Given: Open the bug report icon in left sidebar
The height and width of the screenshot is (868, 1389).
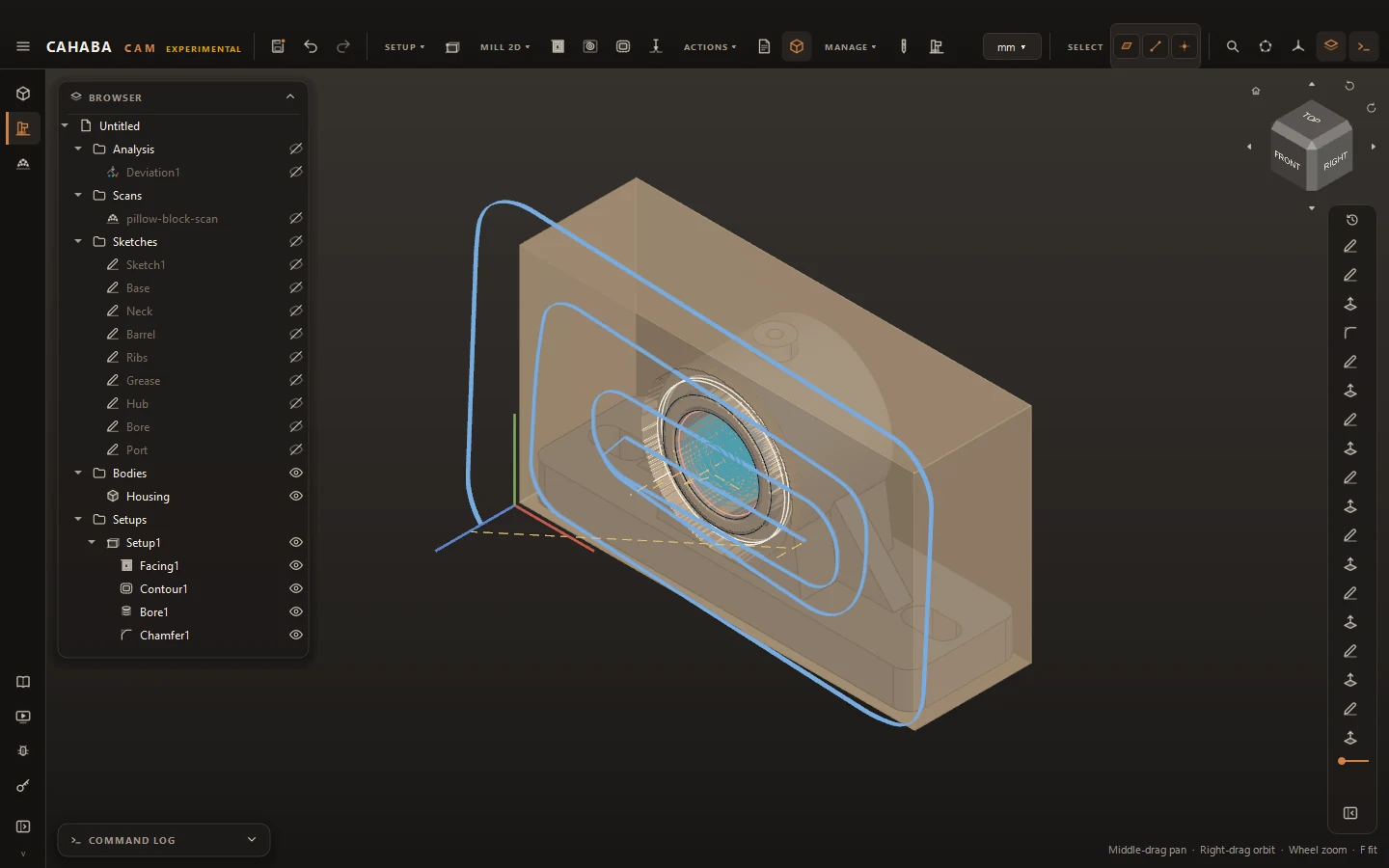Looking at the screenshot, I should pyautogui.click(x=23, y=751).
